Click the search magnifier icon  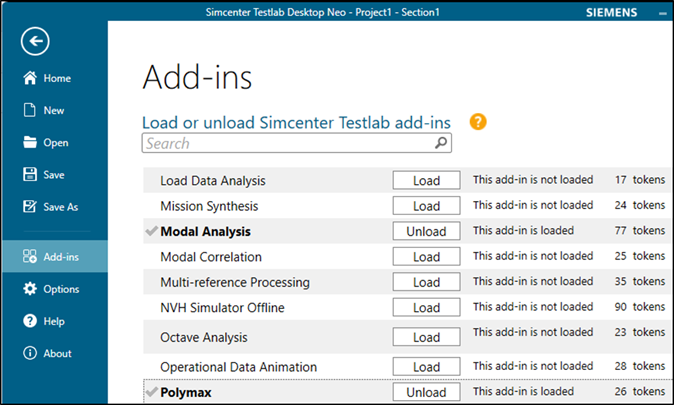tap(441, 144)
